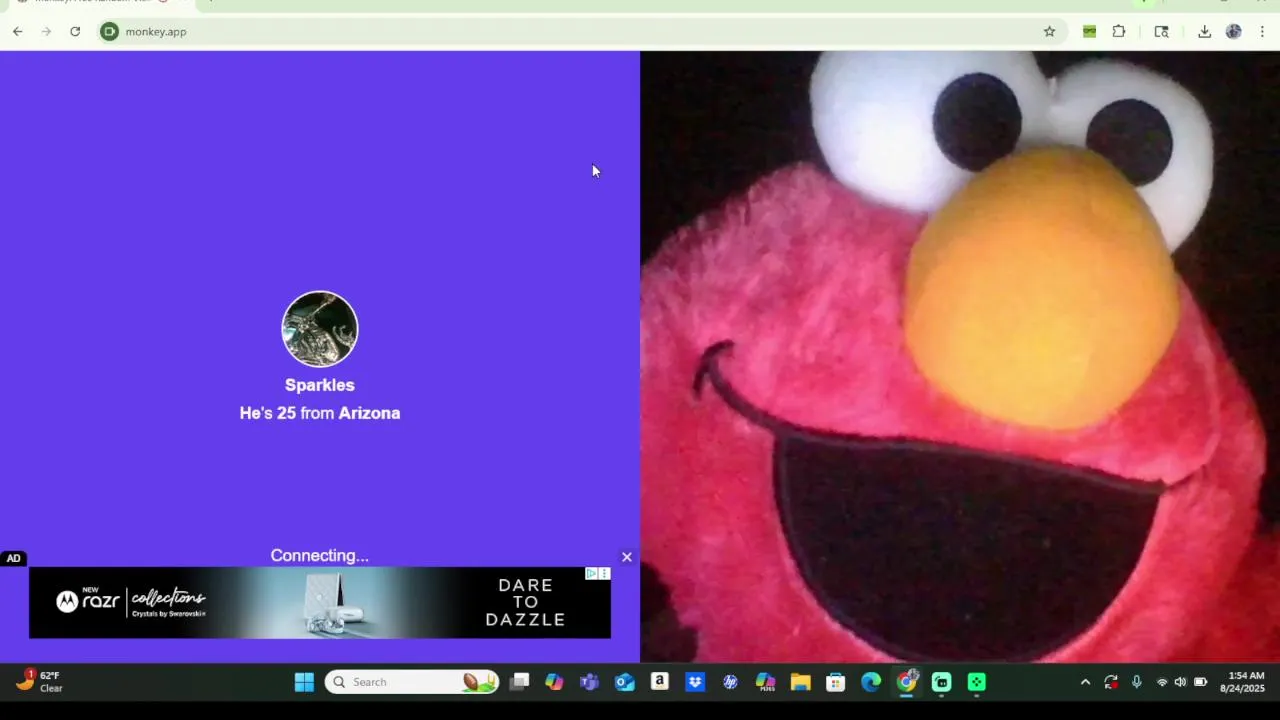Click the microphone tray icon
The image size is (1280, 720).
(x=1137, y=682)
